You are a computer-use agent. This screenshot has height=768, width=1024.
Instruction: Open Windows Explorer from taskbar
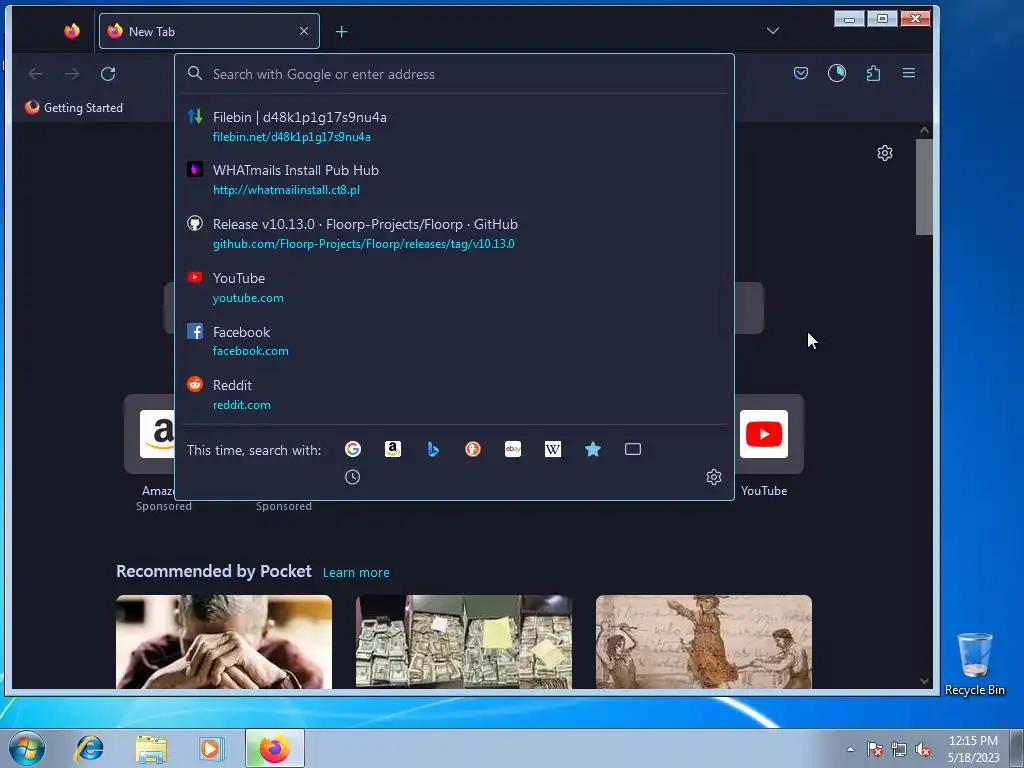[152, 749]
